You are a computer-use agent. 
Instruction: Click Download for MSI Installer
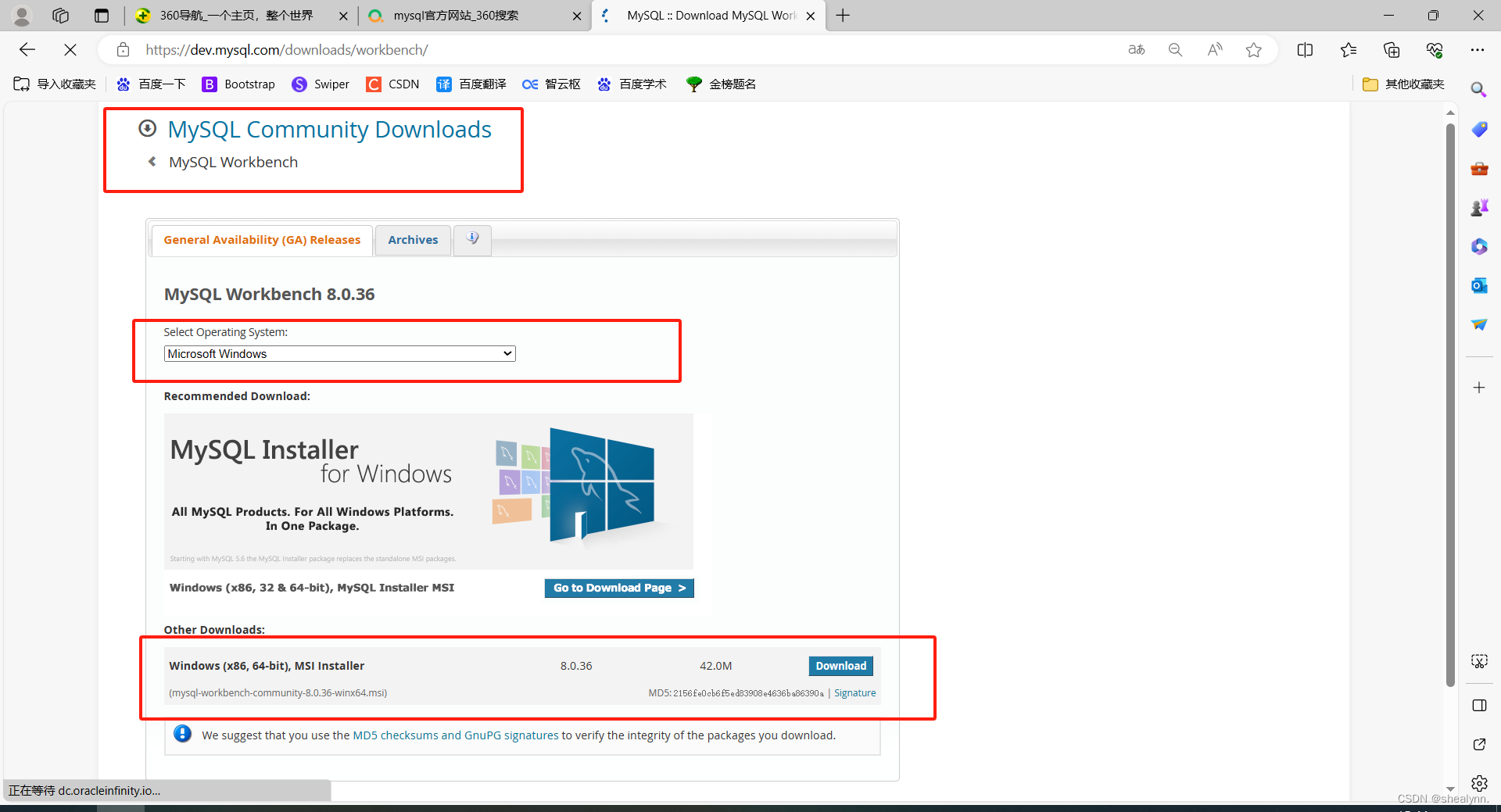pyautogui.click(x=840, y=666)
